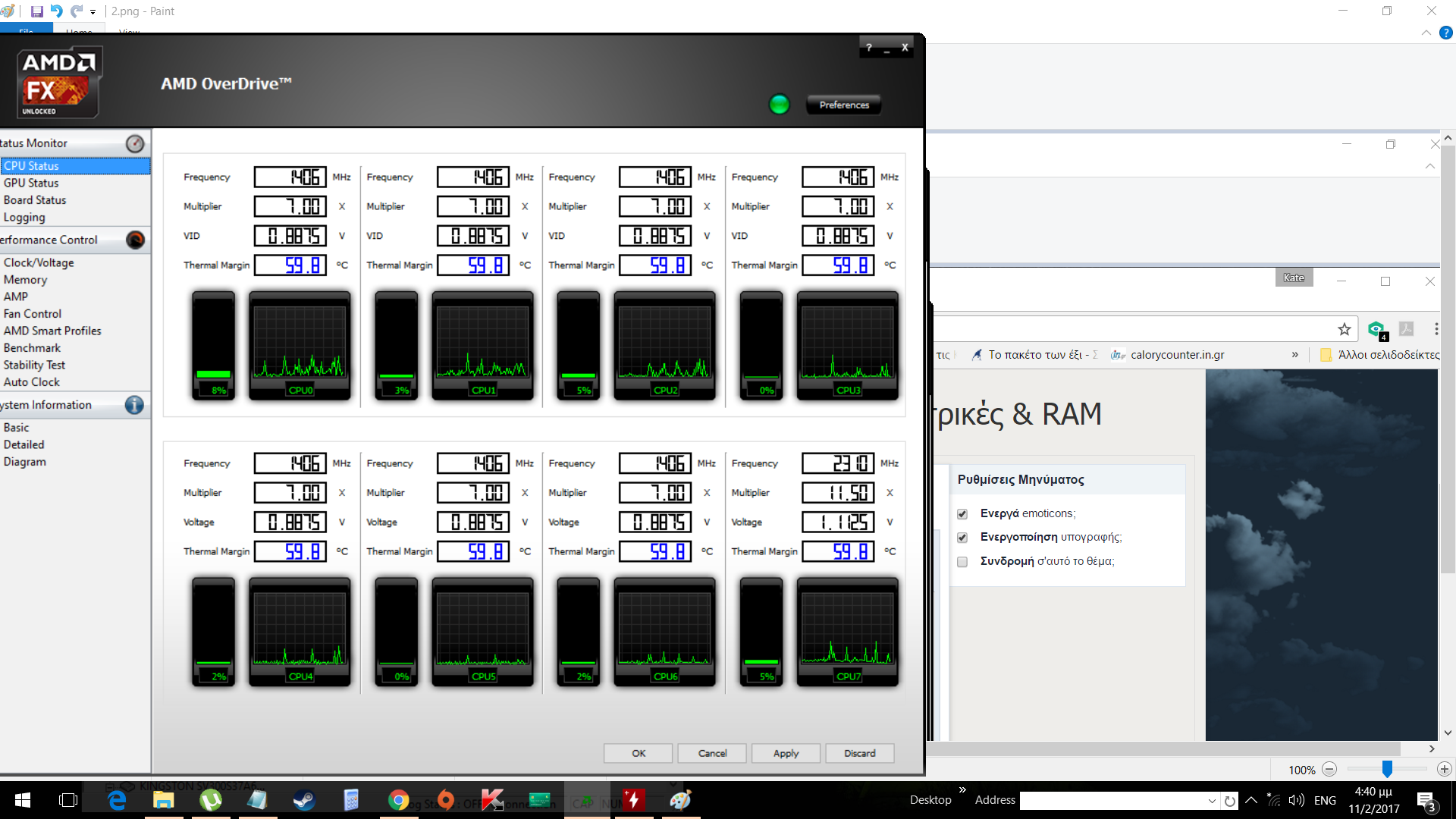Image resolution: width=1456 pixels, height=819 pixels.
Task: Click the Apply button
Action: pyautogui.click(x=786, y=753)
